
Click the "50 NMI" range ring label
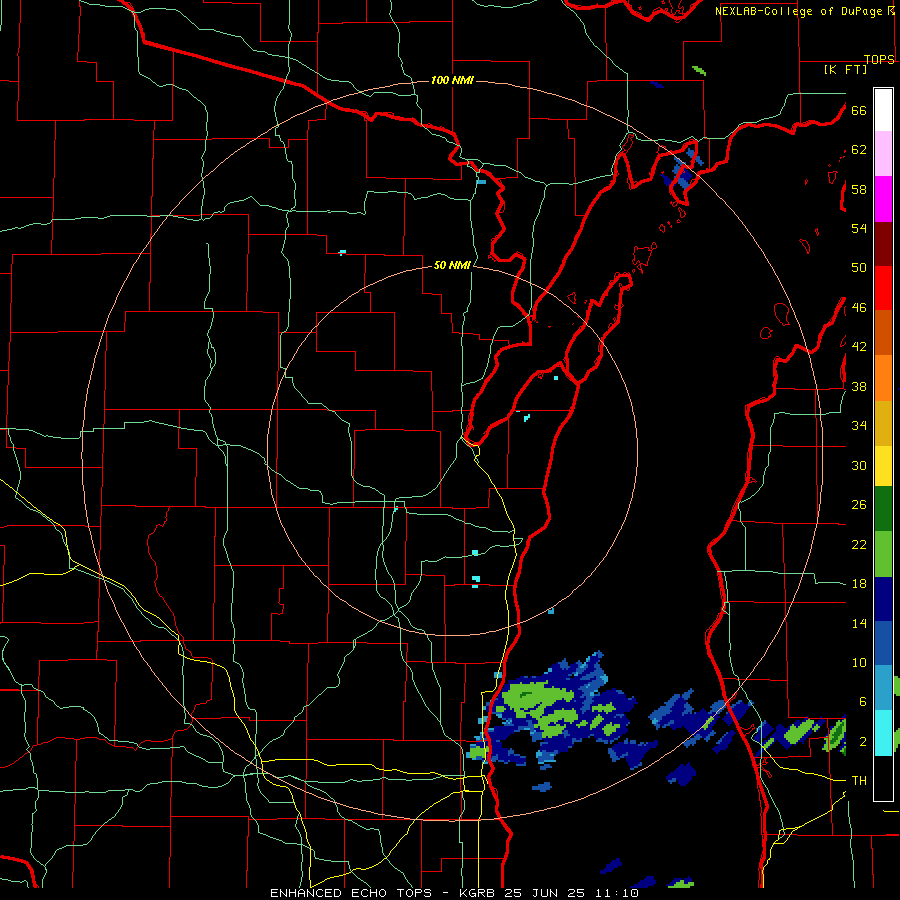coord(452,265)
